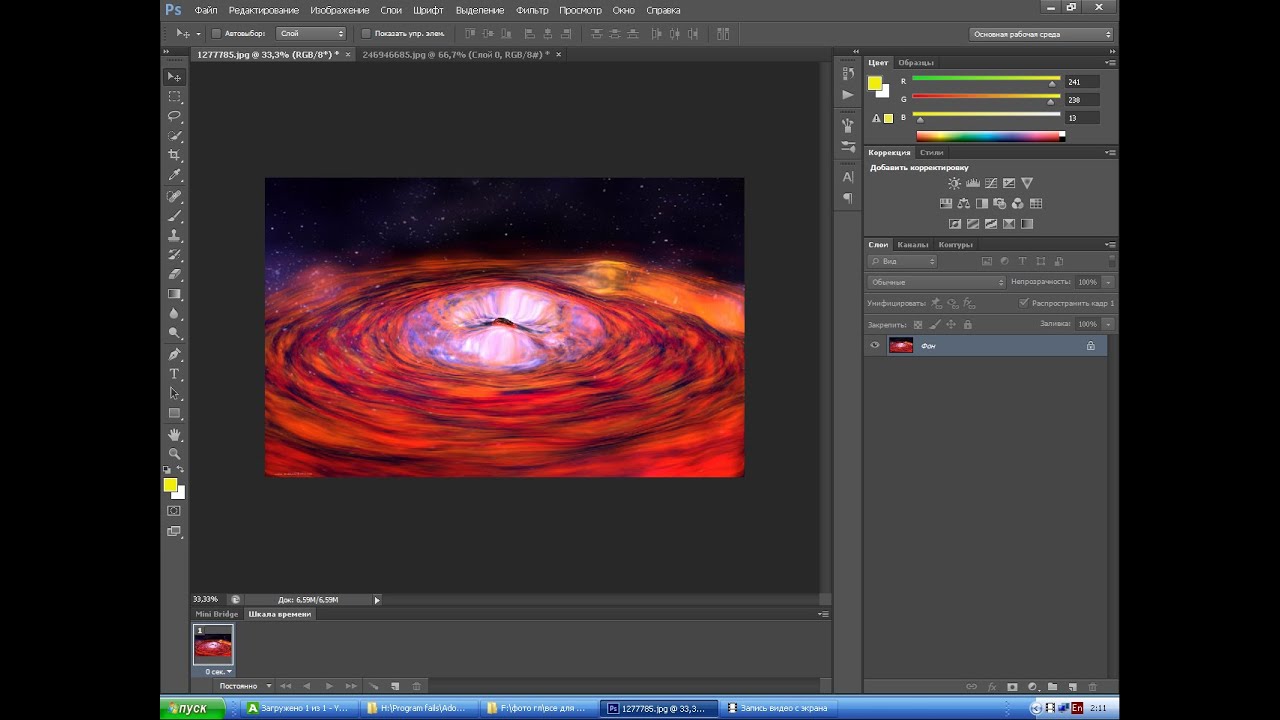Click the create new layer icon
The width and height of the screenshot is (1280, 720).
point(1072,687)
